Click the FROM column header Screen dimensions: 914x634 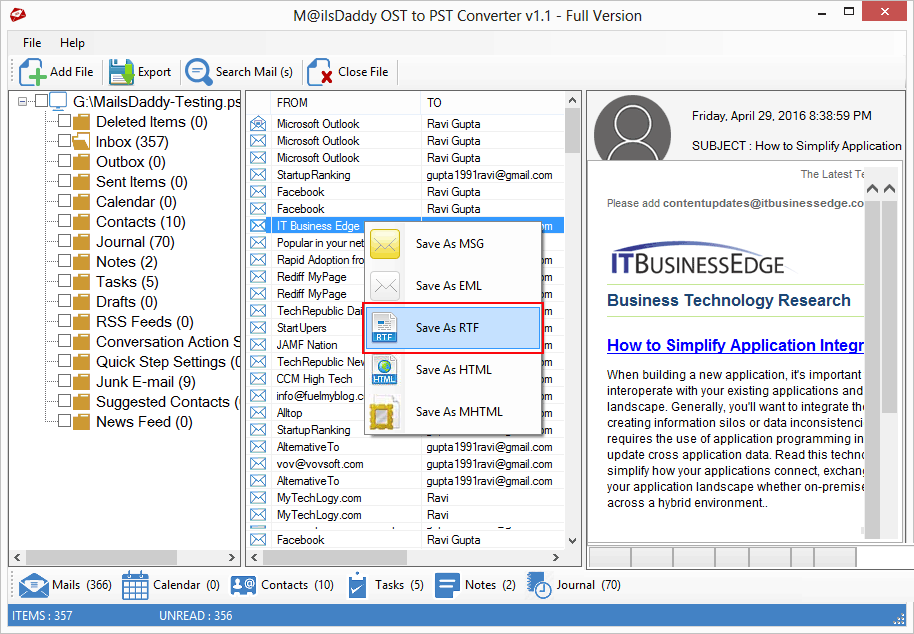tap(345, 103)
